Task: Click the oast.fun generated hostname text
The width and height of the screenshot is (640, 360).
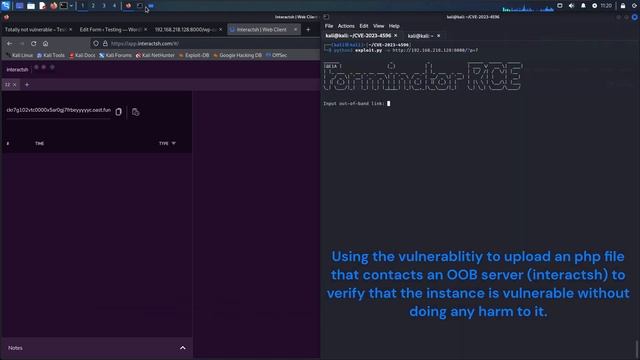Action: pos(58,110)
